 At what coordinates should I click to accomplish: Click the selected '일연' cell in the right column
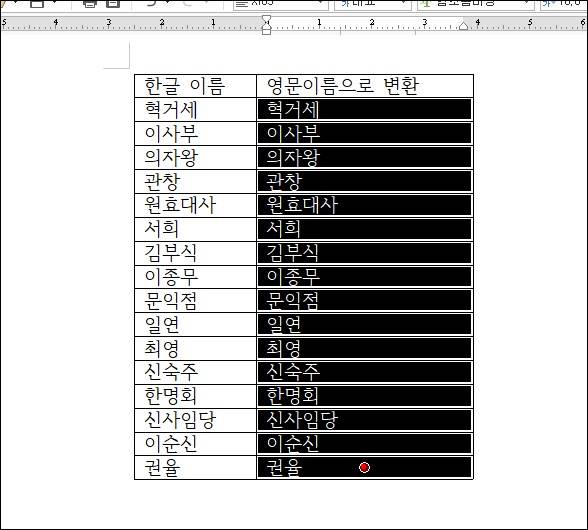[x=364, y=325]
